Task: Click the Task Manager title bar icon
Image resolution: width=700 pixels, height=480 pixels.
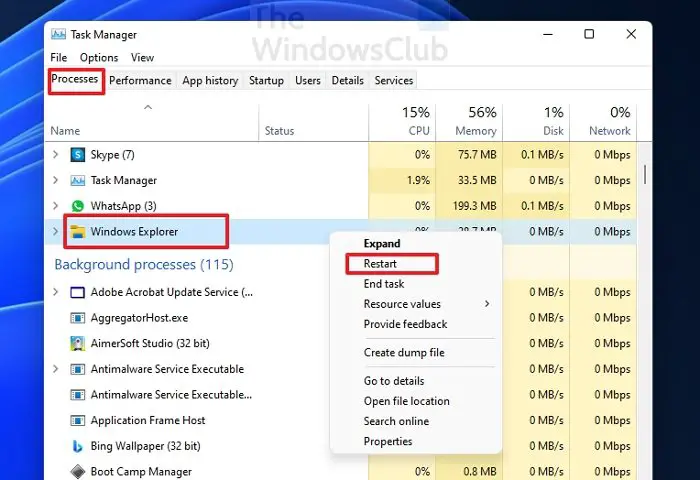Action: coord(58,34)
